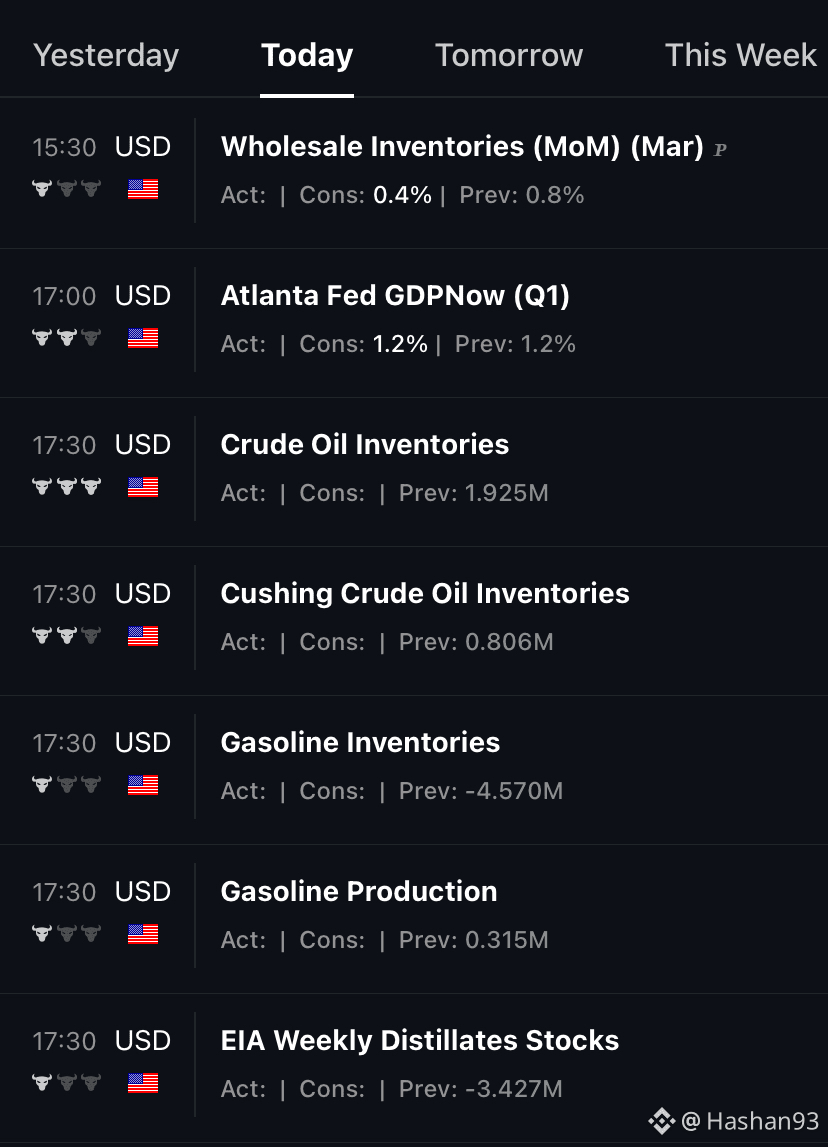828x1147 pixels.
Task: Click the preliminary P icon after Wholesale Inventories
Action: tap(720, 150)
